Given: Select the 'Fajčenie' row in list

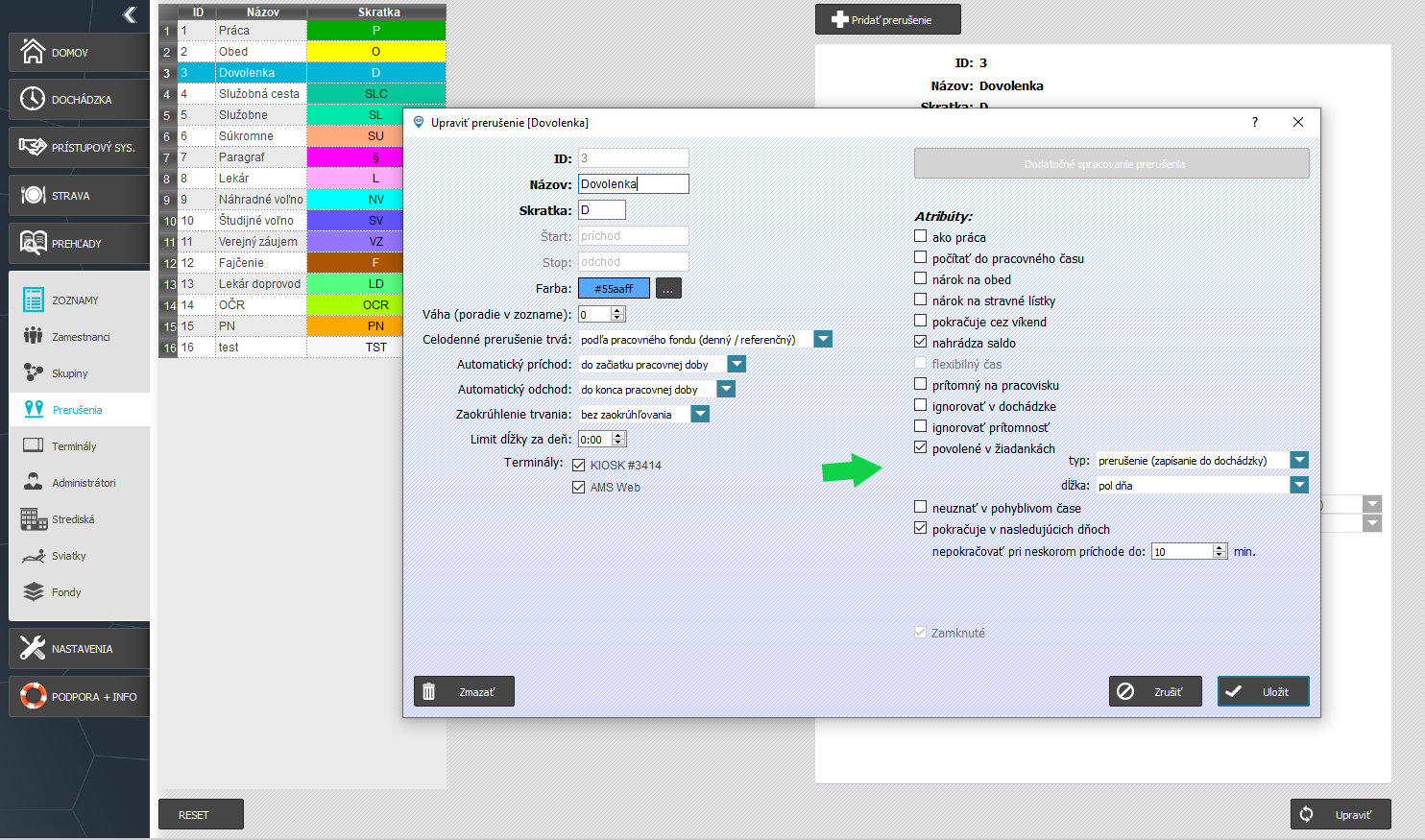Looking at the screenshot, I should (x=302, y=263).
